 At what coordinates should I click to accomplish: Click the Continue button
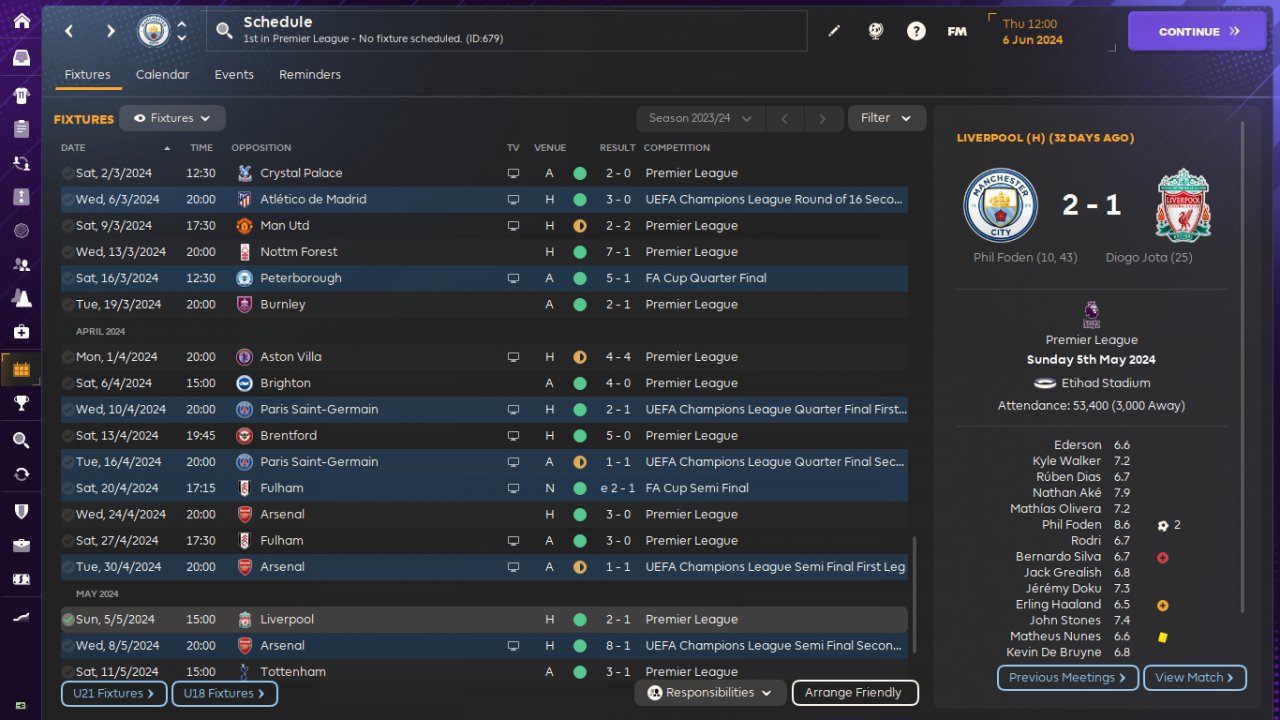1197,31
